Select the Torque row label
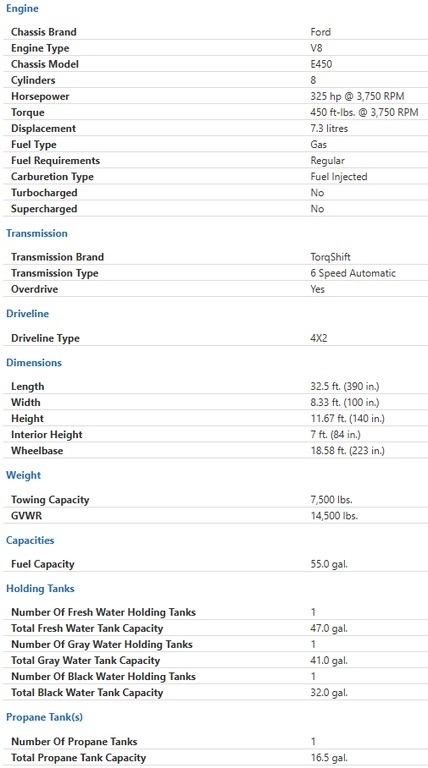This screenshot has width=428, height=768. click(x=27, y=113)
